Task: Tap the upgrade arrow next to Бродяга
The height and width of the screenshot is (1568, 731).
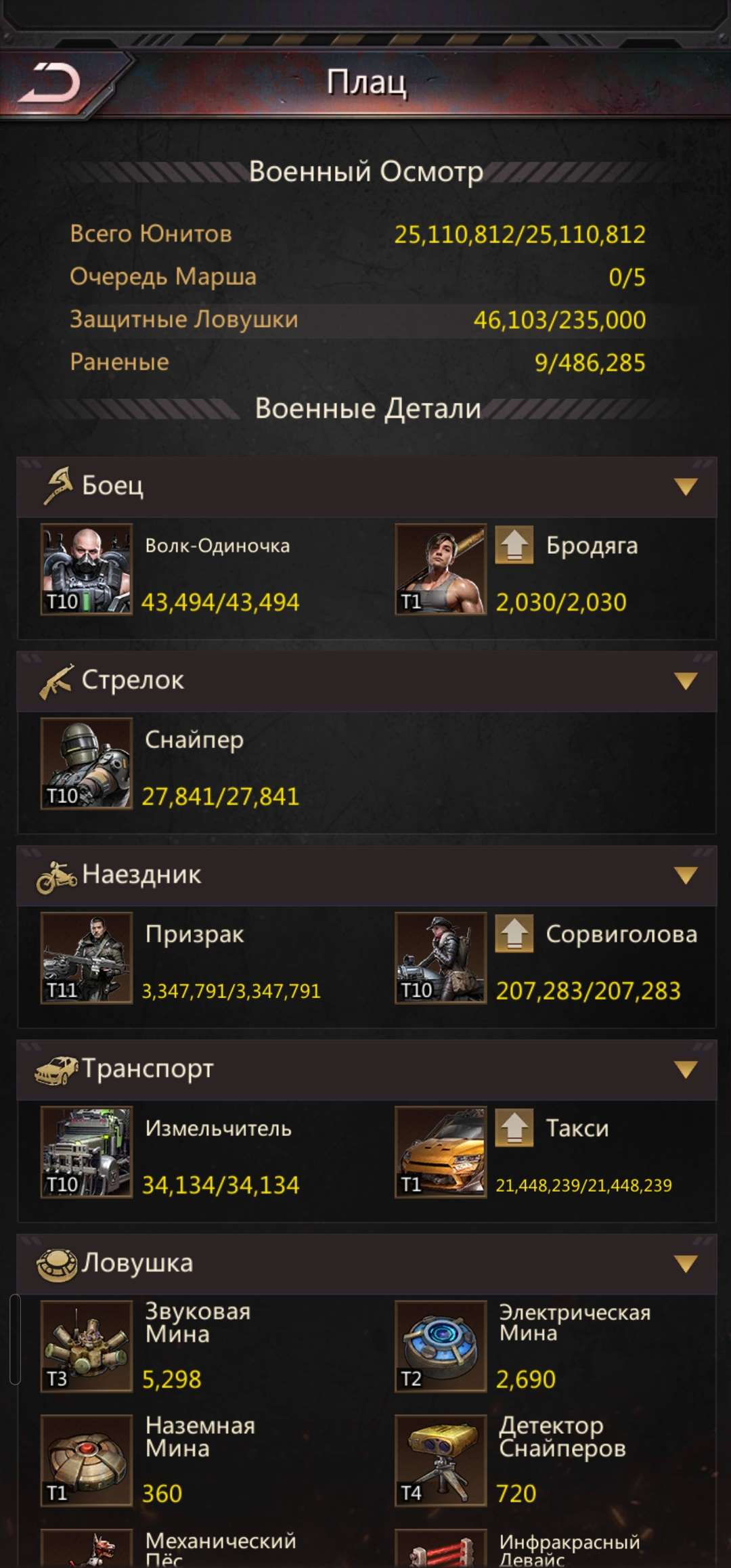Action: tap(514, 544)
